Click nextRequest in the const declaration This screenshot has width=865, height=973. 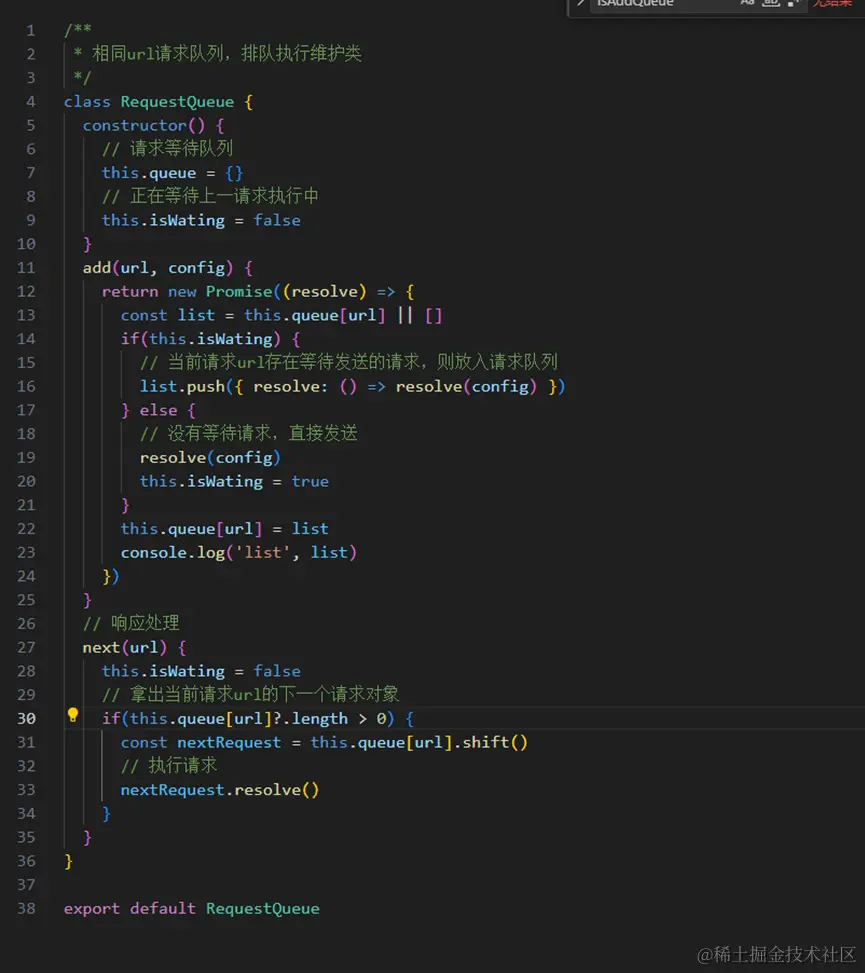(229, 743)
